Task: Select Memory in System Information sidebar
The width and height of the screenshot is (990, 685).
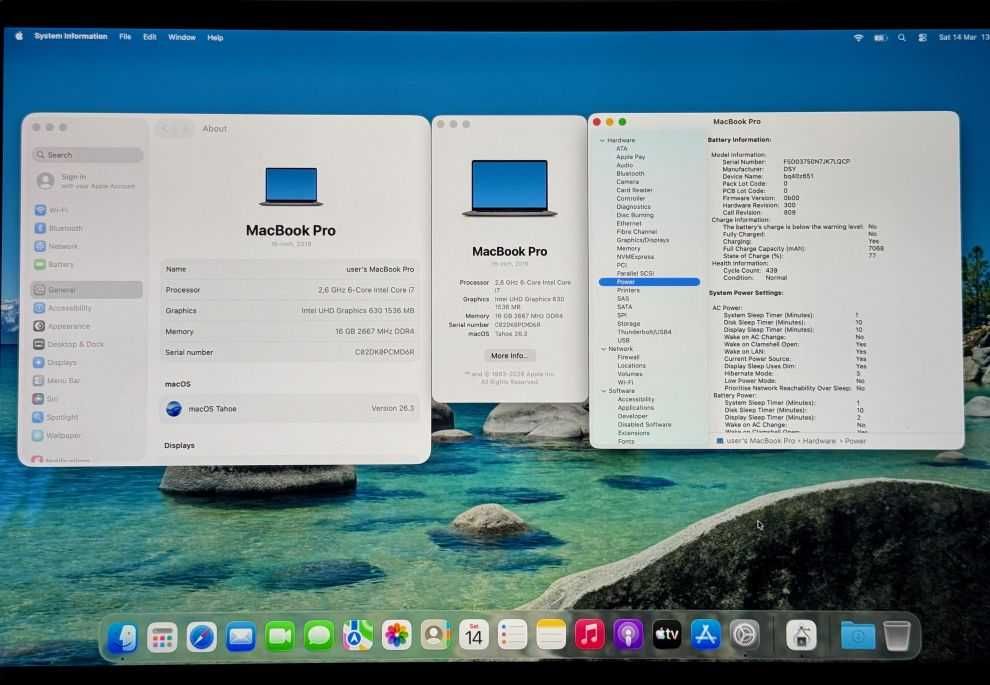Action: 628,248
